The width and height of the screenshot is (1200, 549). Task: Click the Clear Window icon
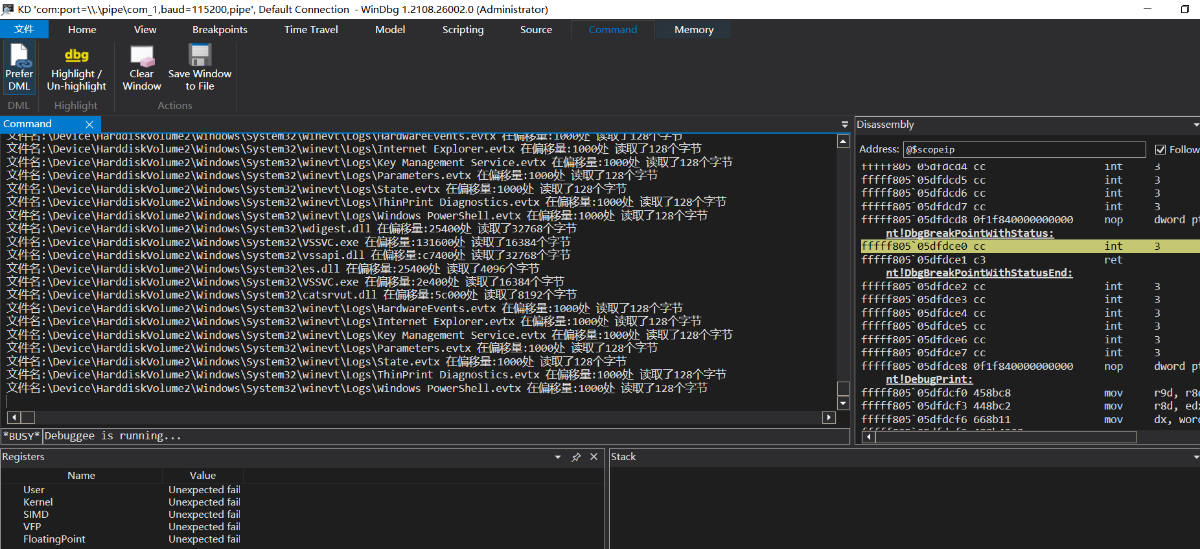[142, 55]
